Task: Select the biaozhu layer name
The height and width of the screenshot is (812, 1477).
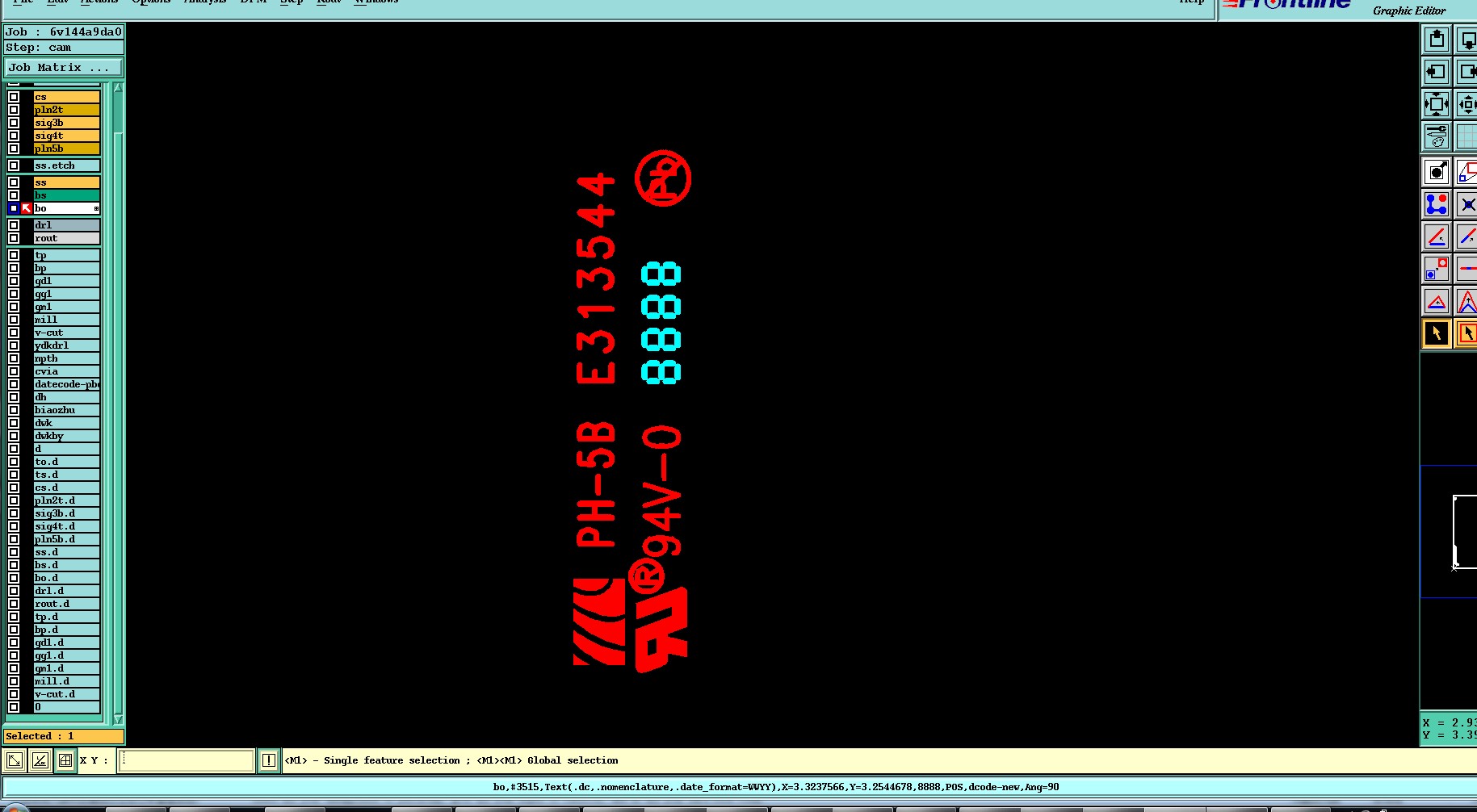Action: click(67, 410)
